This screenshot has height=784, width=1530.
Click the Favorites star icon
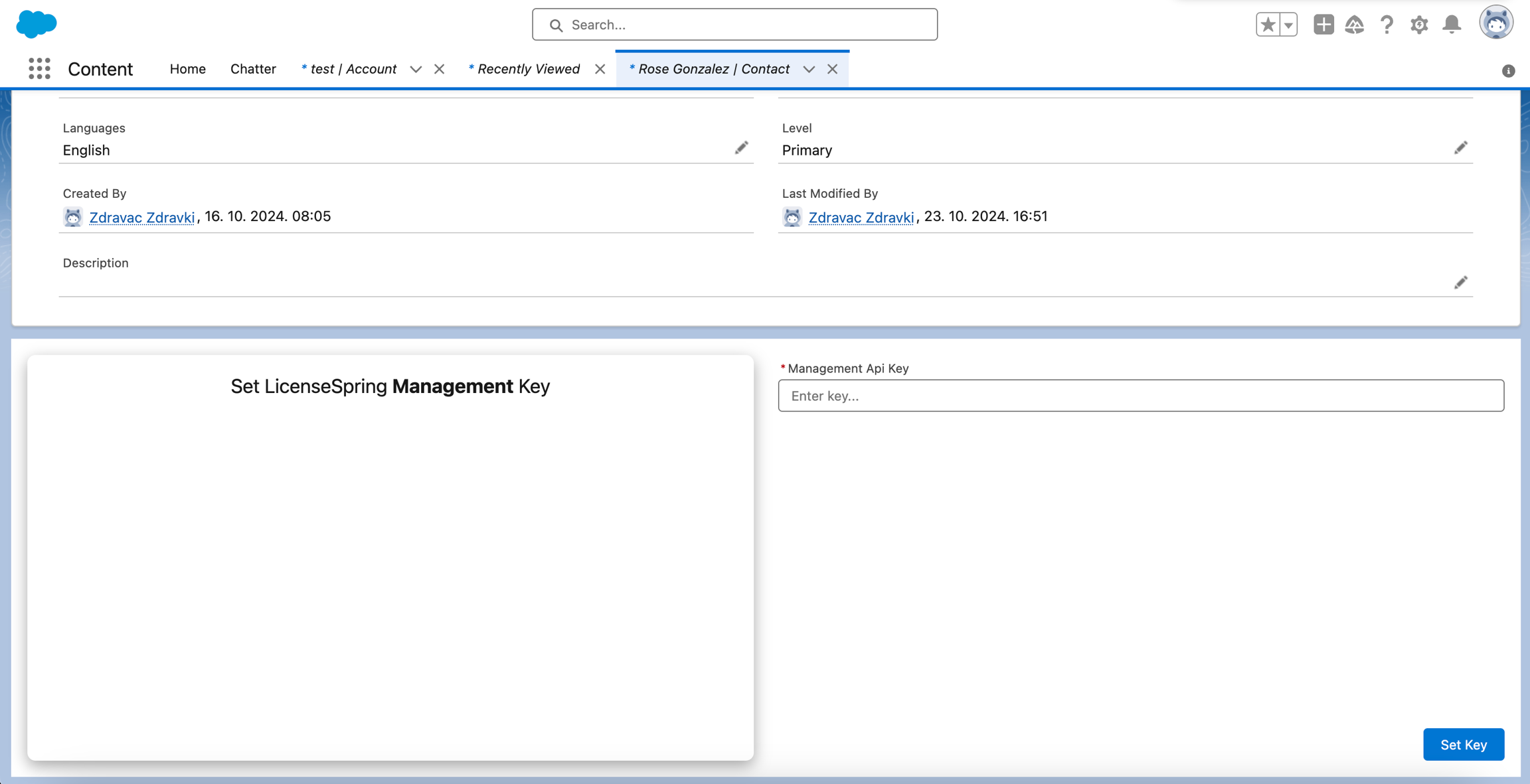tap(1268, 25)
